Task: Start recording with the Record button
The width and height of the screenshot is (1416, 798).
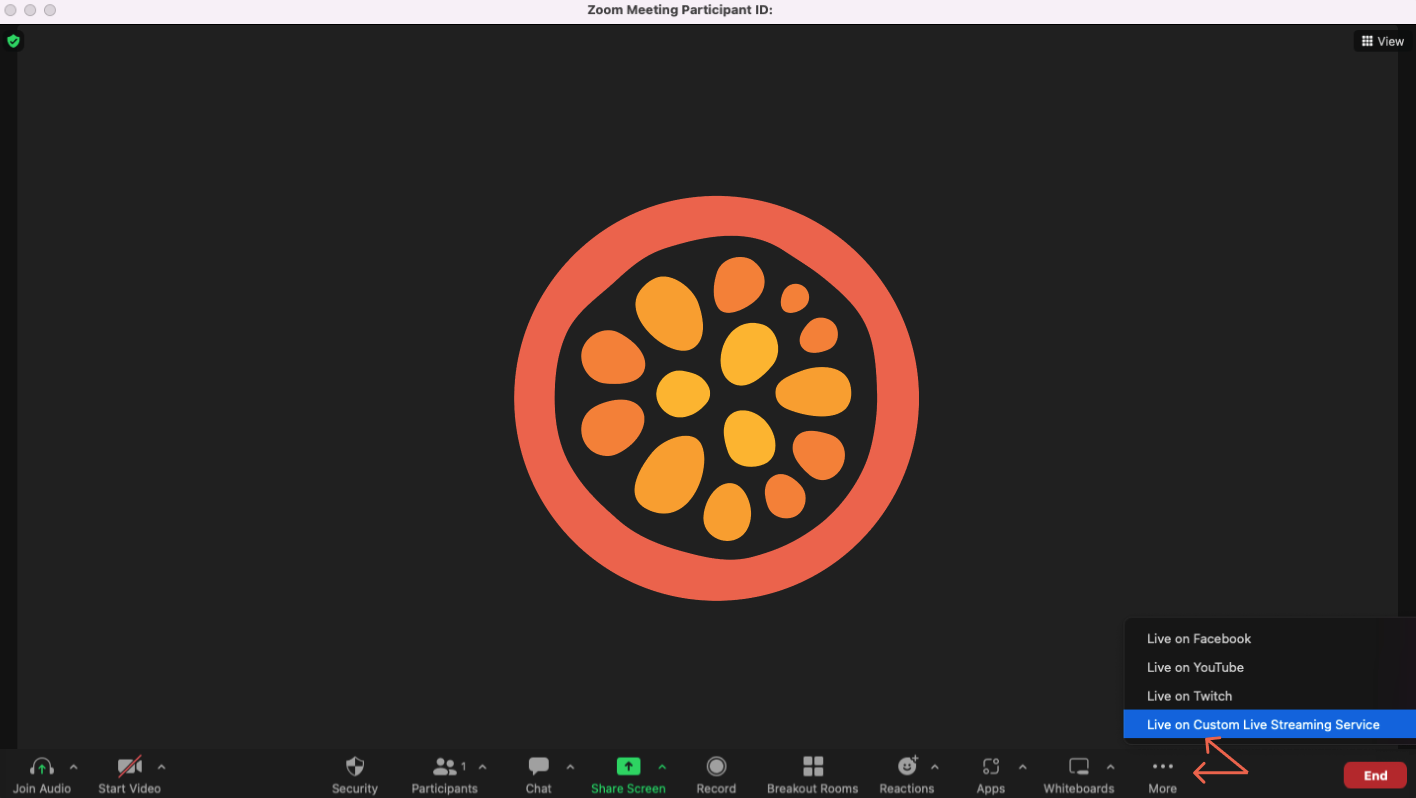Action: click(x=716, y=767)
